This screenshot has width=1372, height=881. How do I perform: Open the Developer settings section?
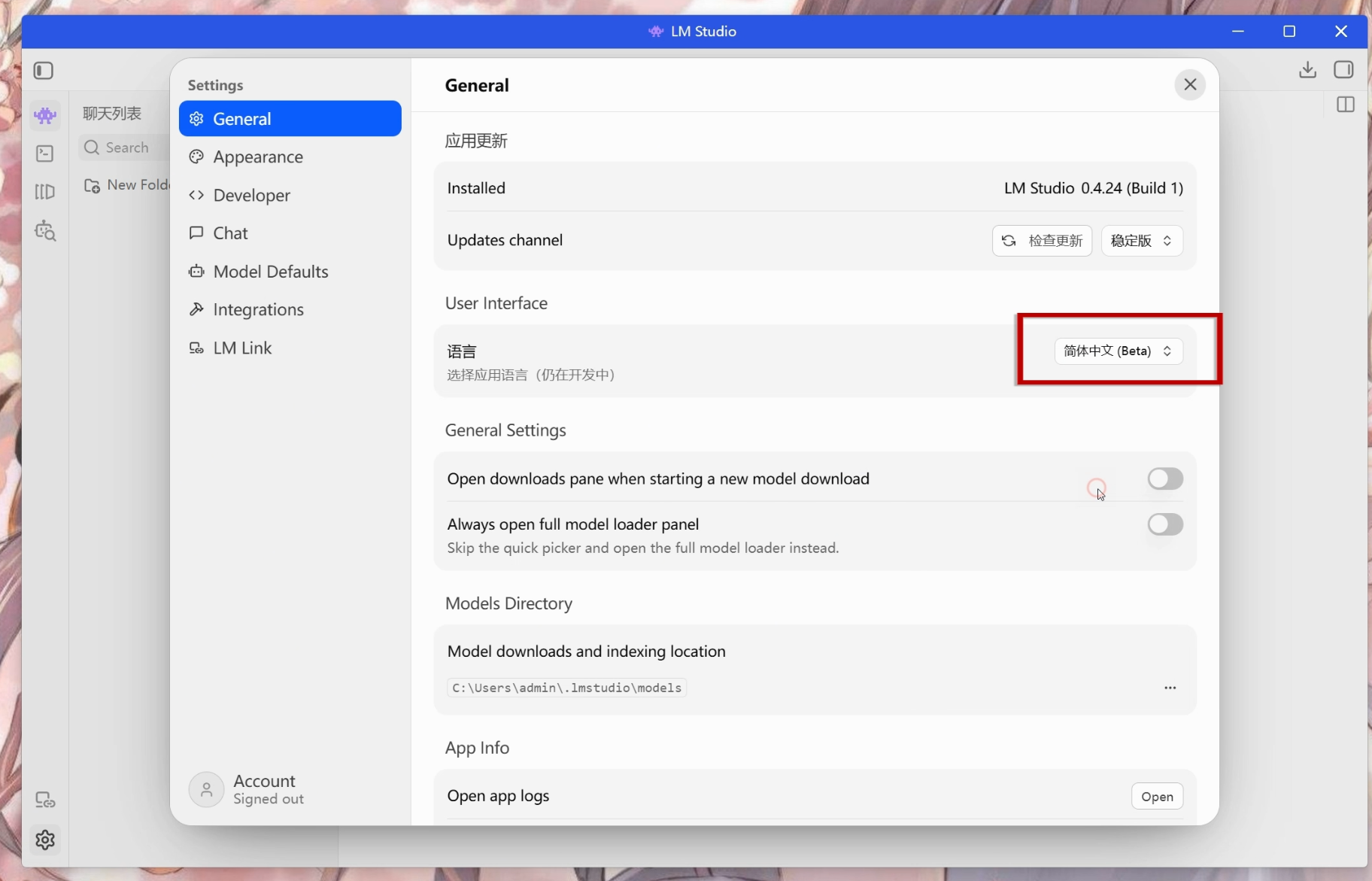(x=290, y=195)
